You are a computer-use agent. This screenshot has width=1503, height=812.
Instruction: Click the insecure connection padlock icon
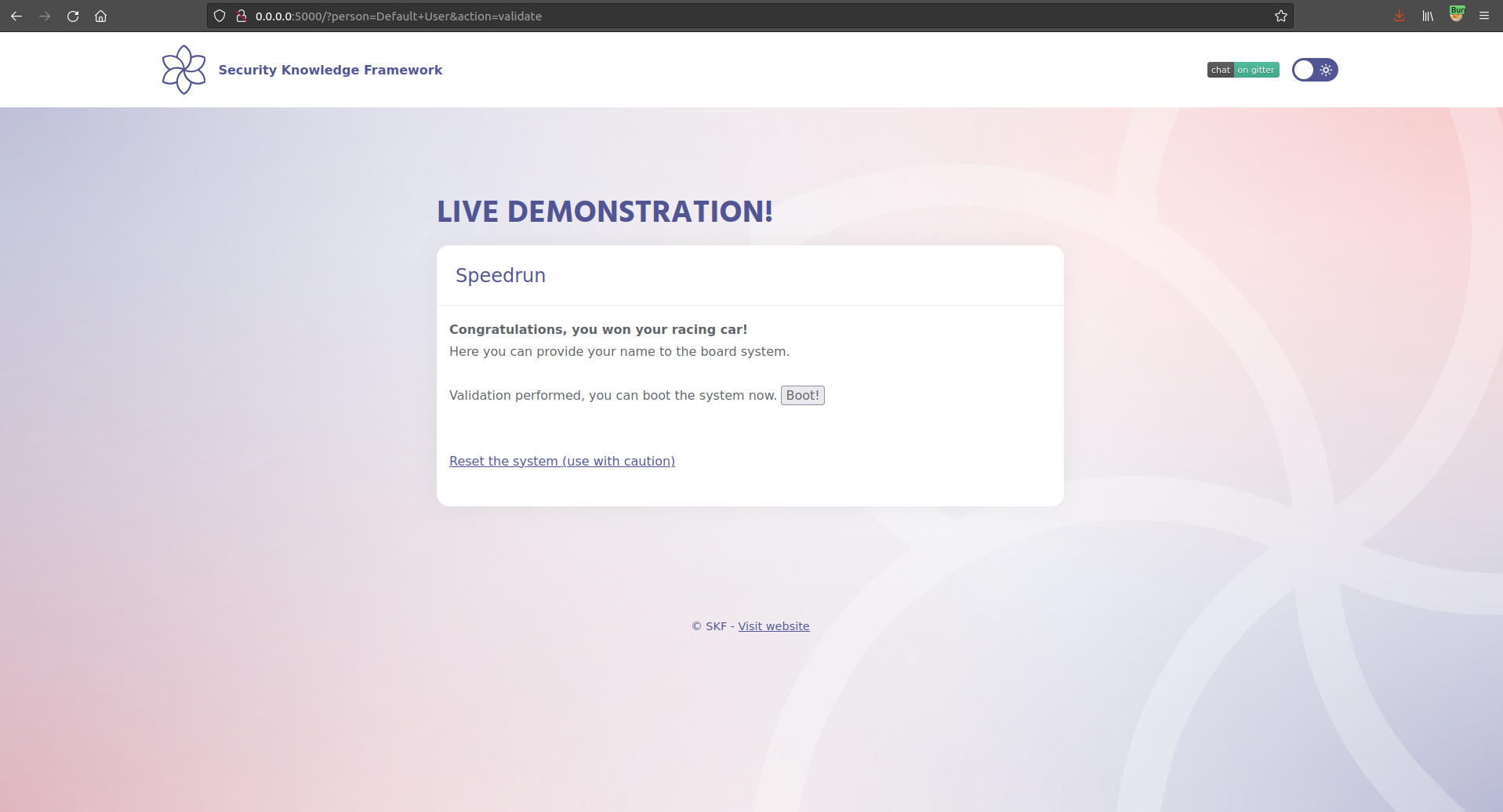pyautogui.click(x=241, y=16)
